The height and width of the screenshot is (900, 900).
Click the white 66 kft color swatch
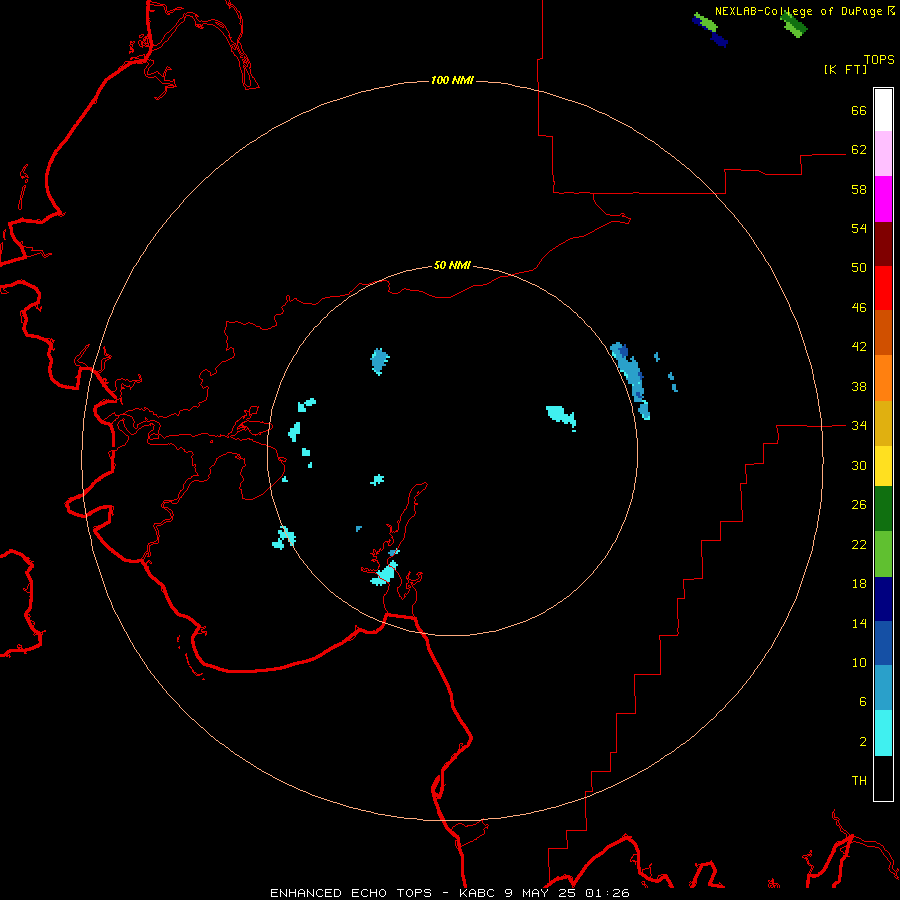883,110
